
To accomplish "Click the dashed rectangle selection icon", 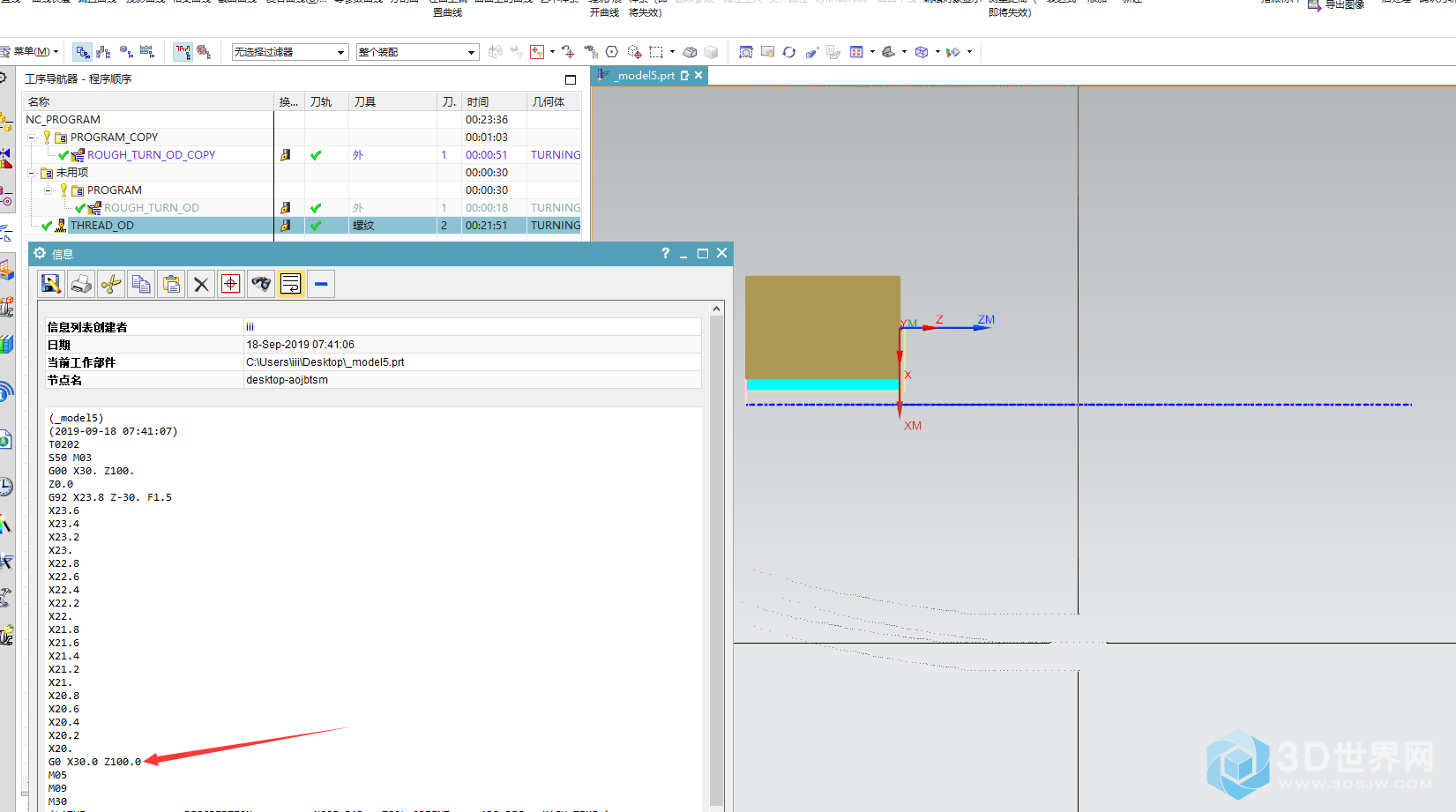I will point(656,52).
